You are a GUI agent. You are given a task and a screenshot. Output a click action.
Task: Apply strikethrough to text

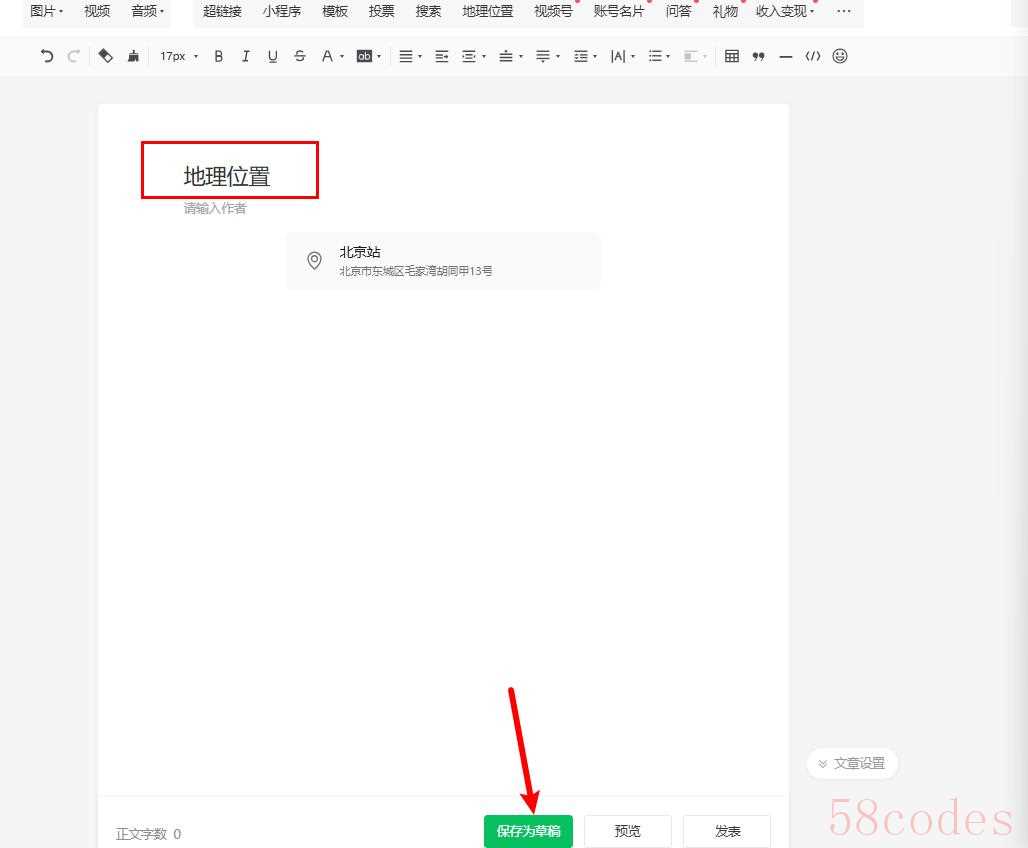coord(300,56)
